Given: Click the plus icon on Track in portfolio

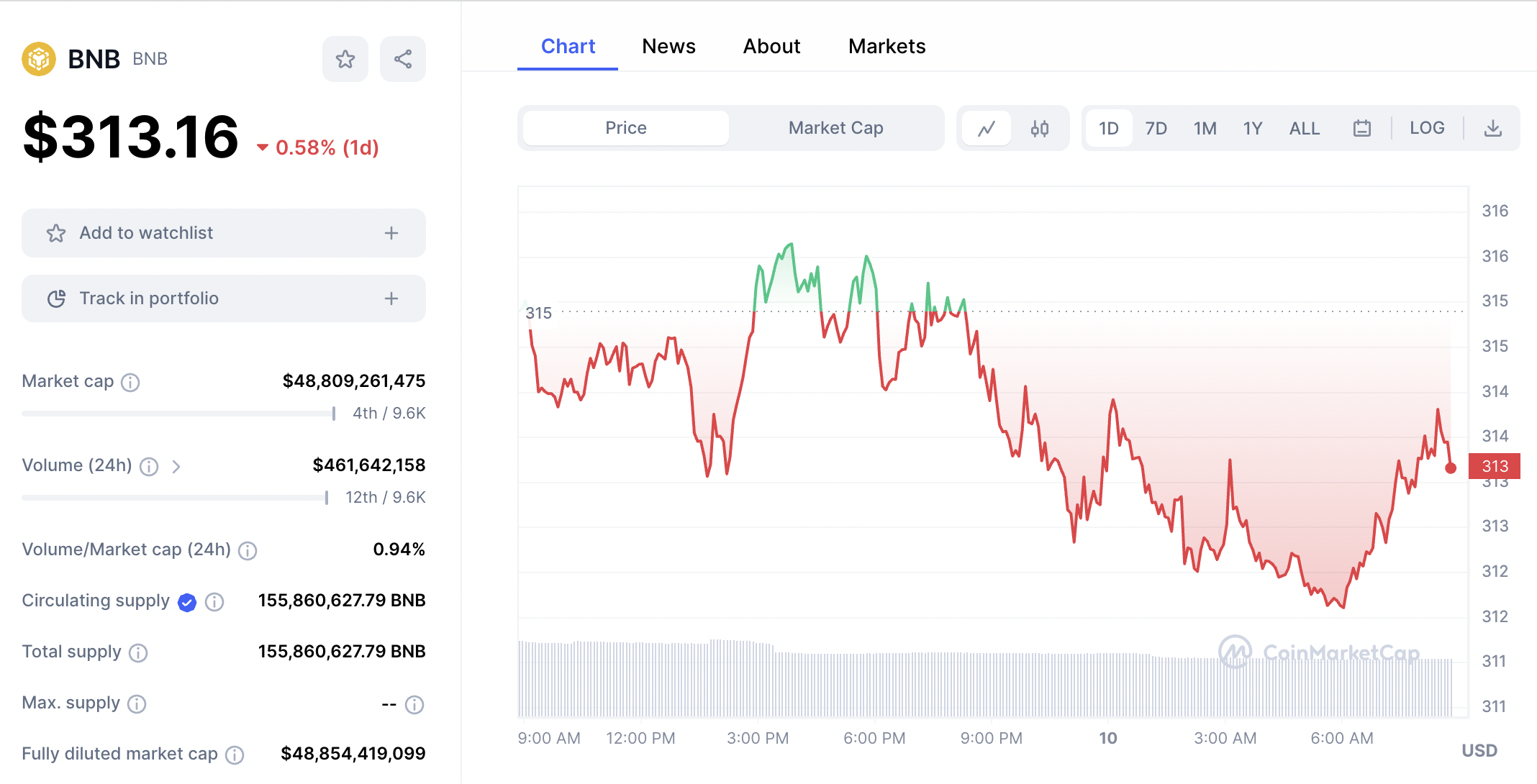Looking at the screenshot, I should 391,298.
